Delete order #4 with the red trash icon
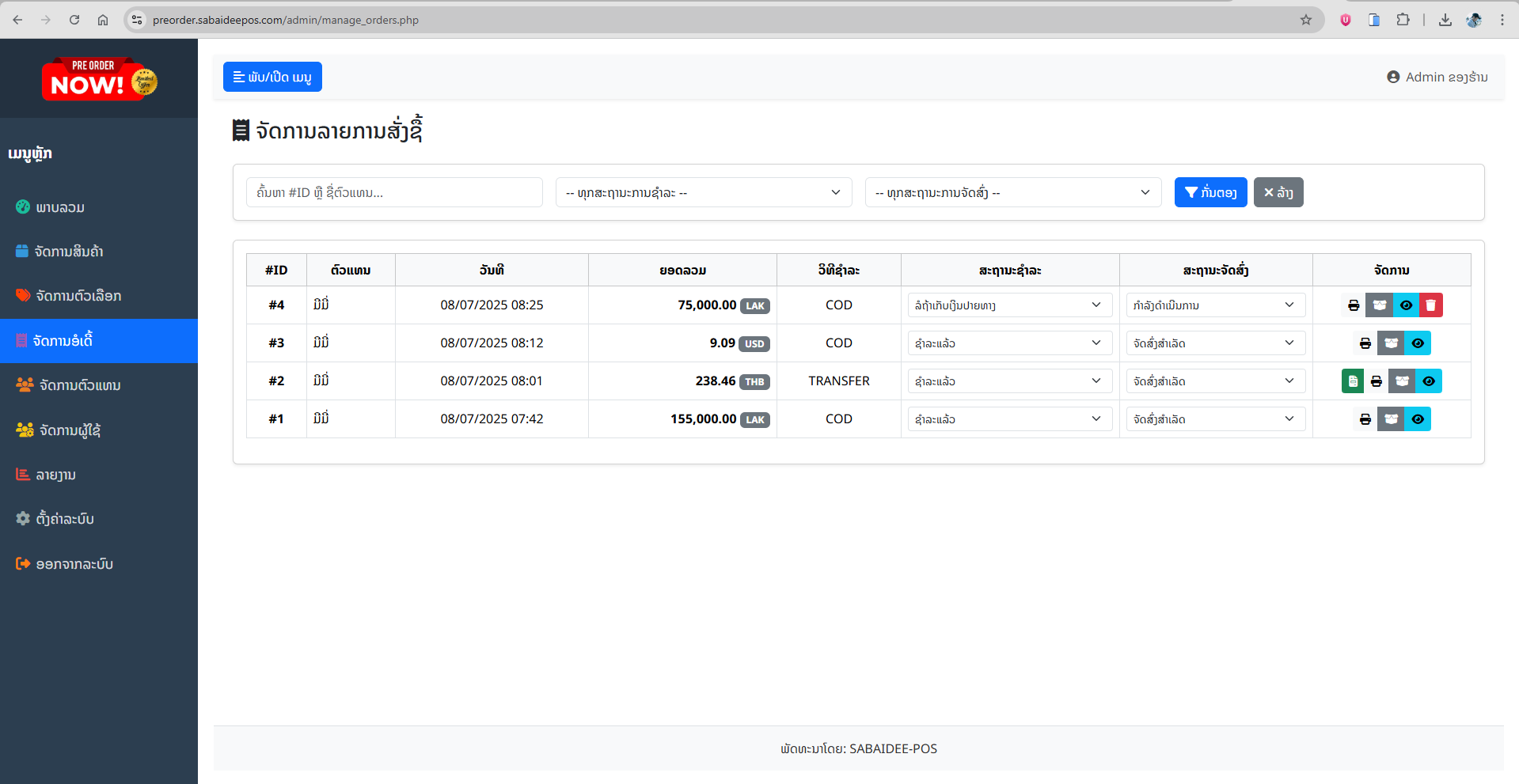Image resolution: width=1519 pixels, height=784 pixels. pyautogui.click(x=1430, y=305)
